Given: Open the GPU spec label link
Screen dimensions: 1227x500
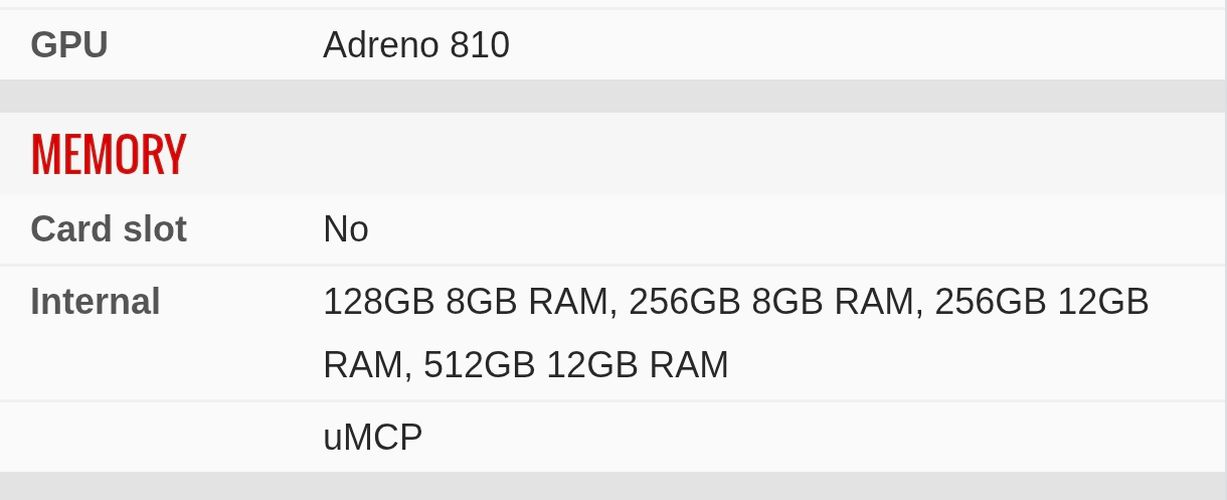Looking at the screenshot, I should coord(69,45).
